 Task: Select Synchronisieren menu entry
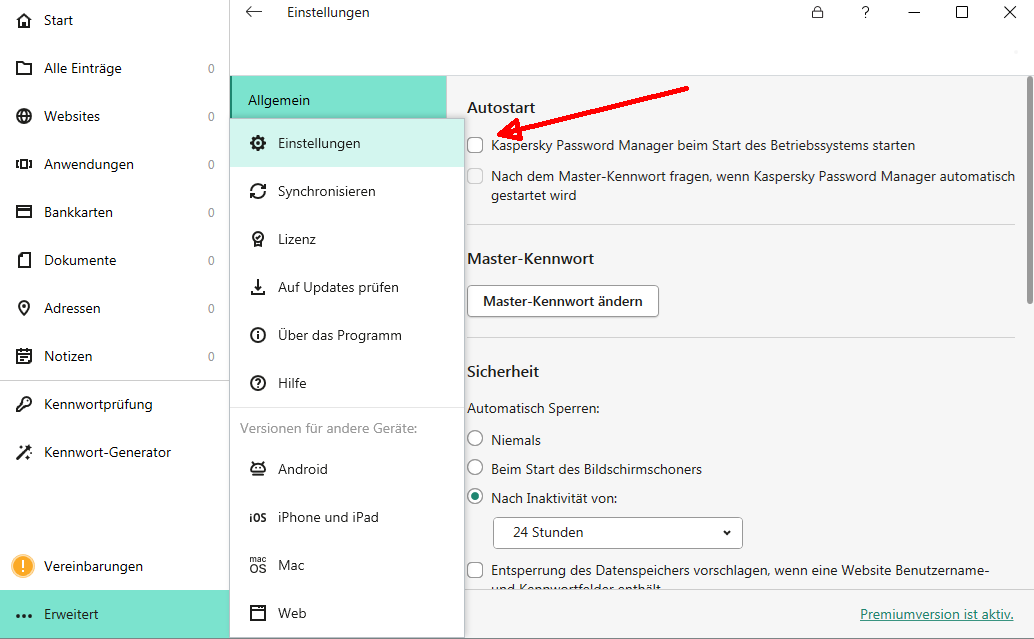point(347,191)
